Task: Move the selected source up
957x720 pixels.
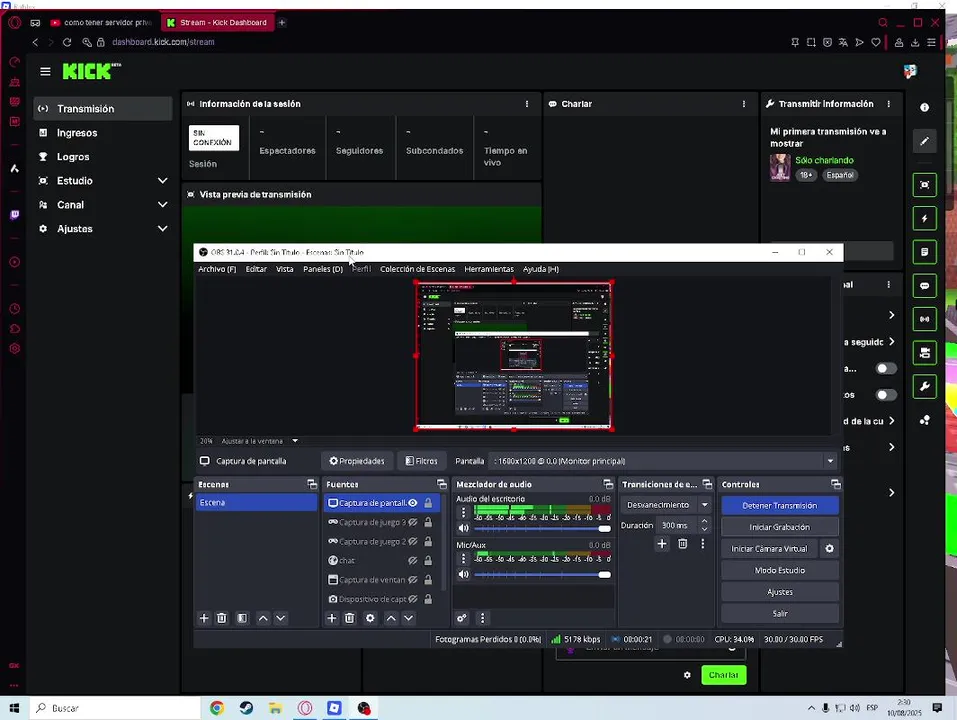Action: tap(391, 618)
